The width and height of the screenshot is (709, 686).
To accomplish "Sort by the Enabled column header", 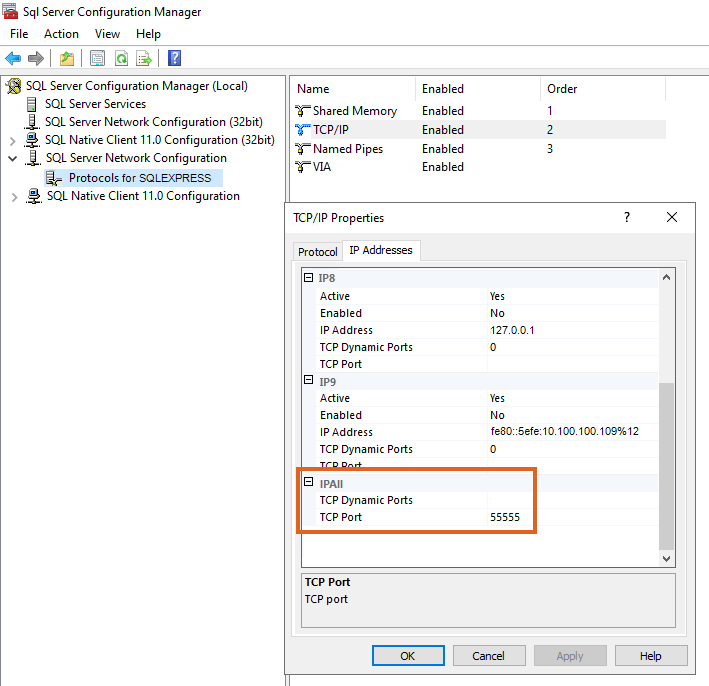I will (478, 89).
